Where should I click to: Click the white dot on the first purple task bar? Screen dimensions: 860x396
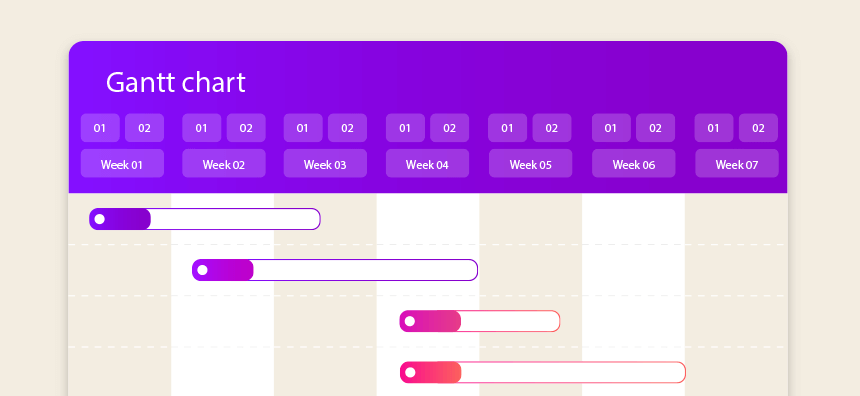(99, 219)
